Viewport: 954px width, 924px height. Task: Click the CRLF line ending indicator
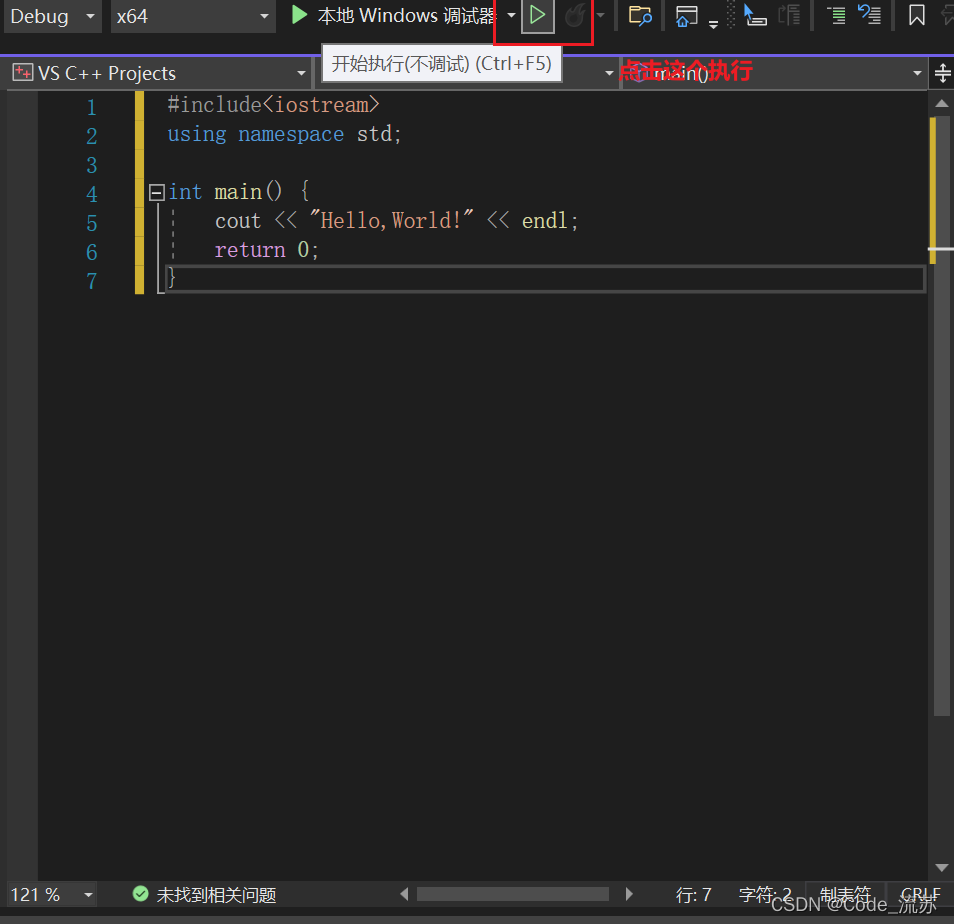click(920, 894)
